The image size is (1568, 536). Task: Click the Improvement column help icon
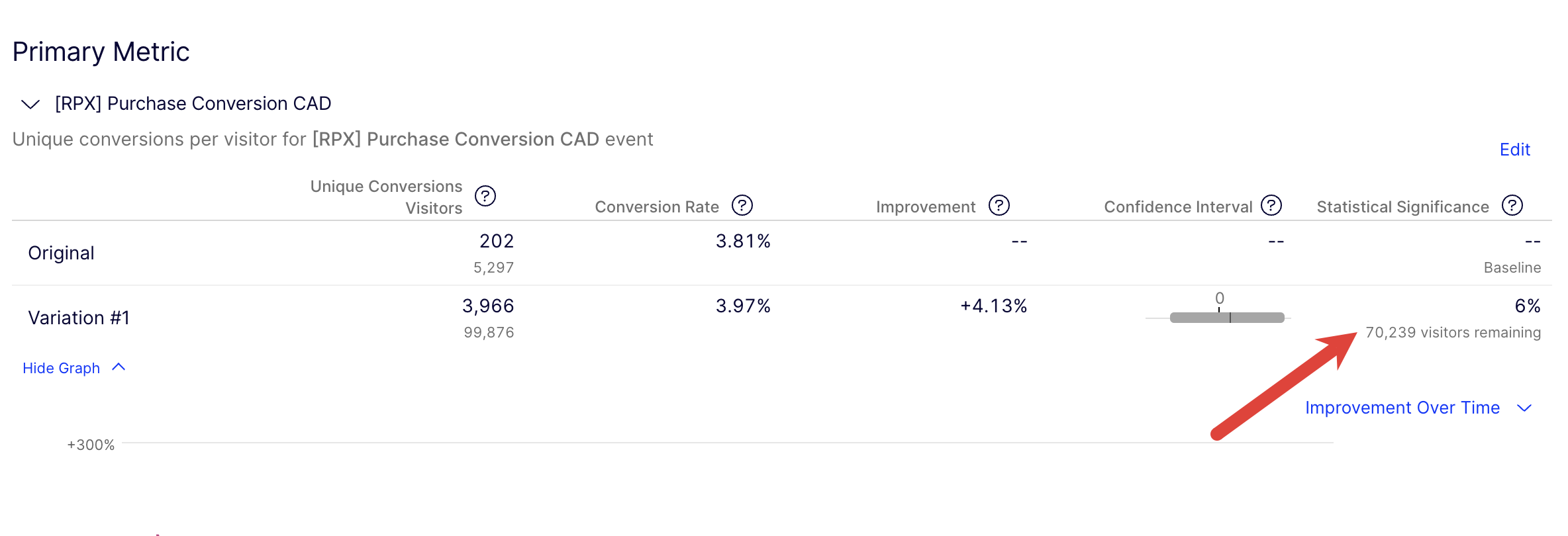coord(999,206)
